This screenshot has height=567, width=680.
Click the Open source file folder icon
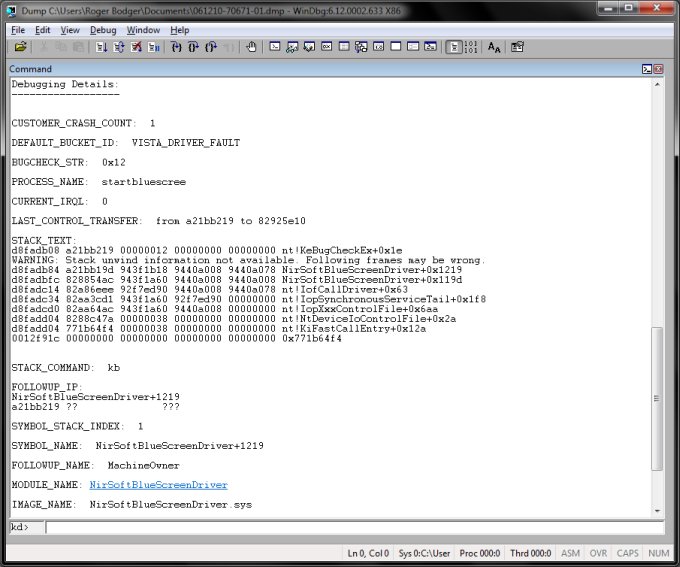click(x=20, y=47)
